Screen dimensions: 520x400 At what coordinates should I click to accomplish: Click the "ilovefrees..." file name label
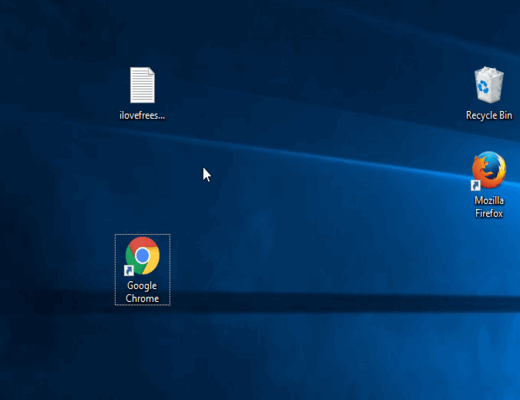pyautogui.click(x=142, y=115)
